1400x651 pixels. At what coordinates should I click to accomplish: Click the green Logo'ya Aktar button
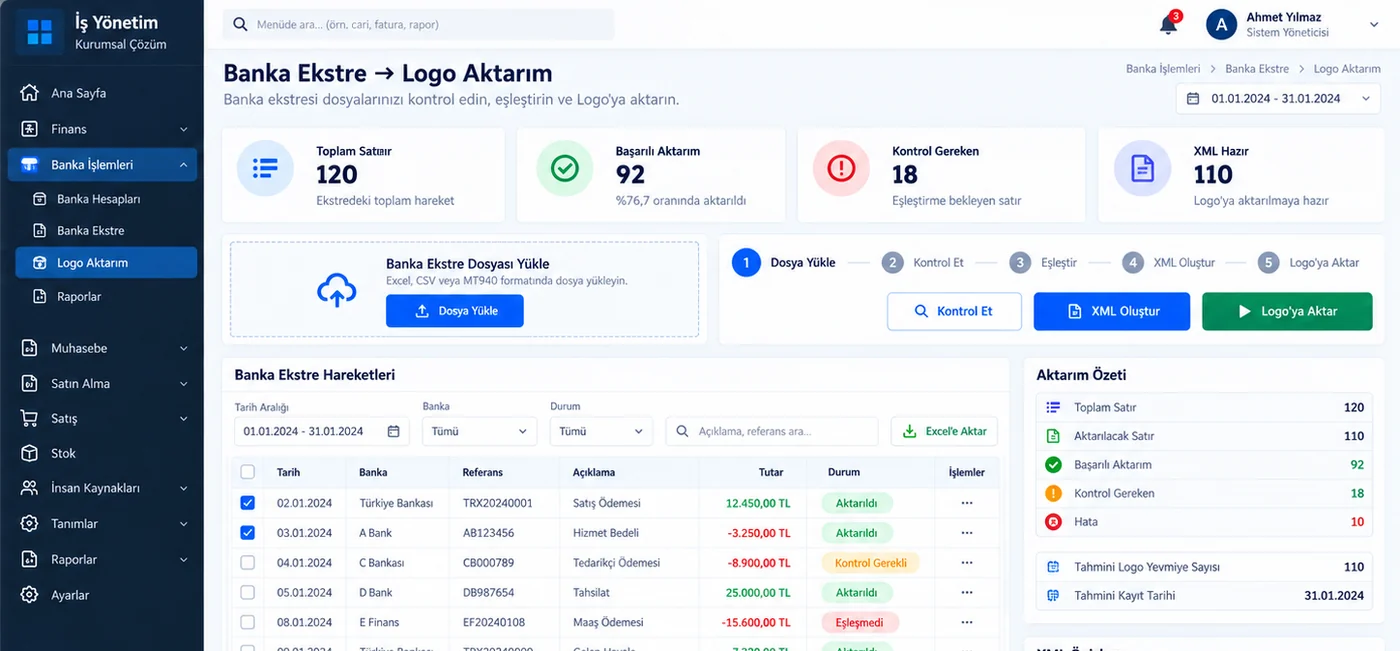(x=1287, y=311)
